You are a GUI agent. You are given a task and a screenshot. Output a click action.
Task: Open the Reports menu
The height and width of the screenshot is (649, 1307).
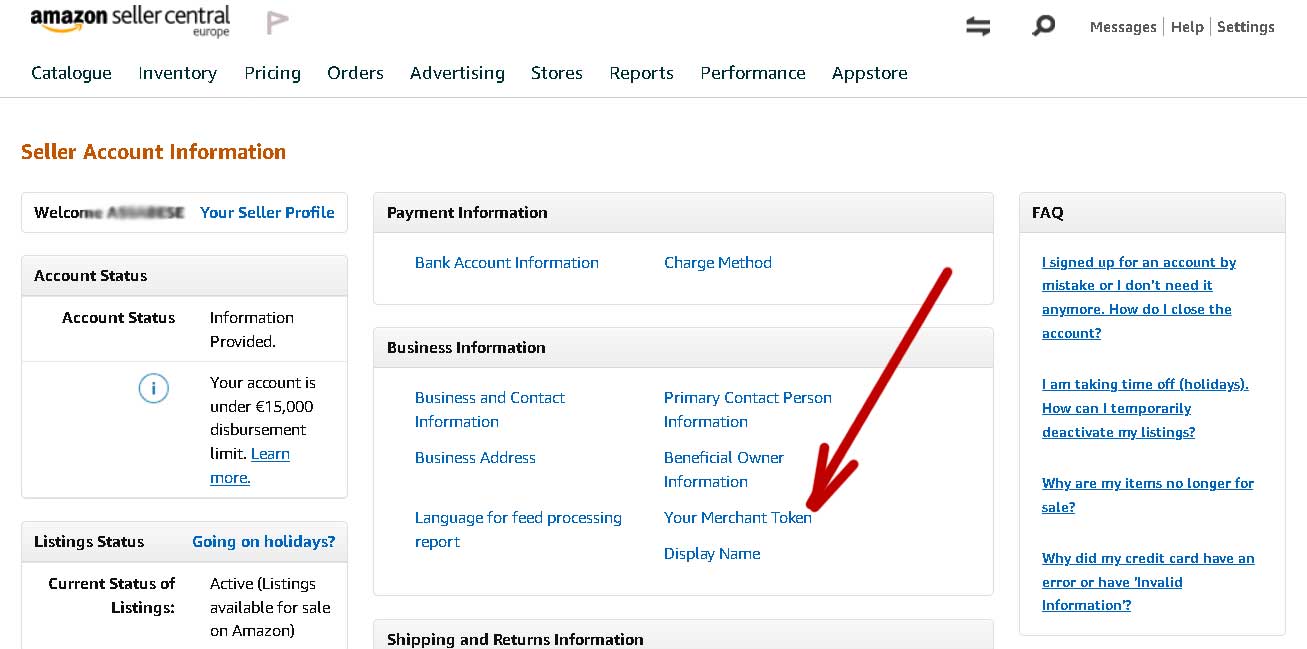[641, 73]
